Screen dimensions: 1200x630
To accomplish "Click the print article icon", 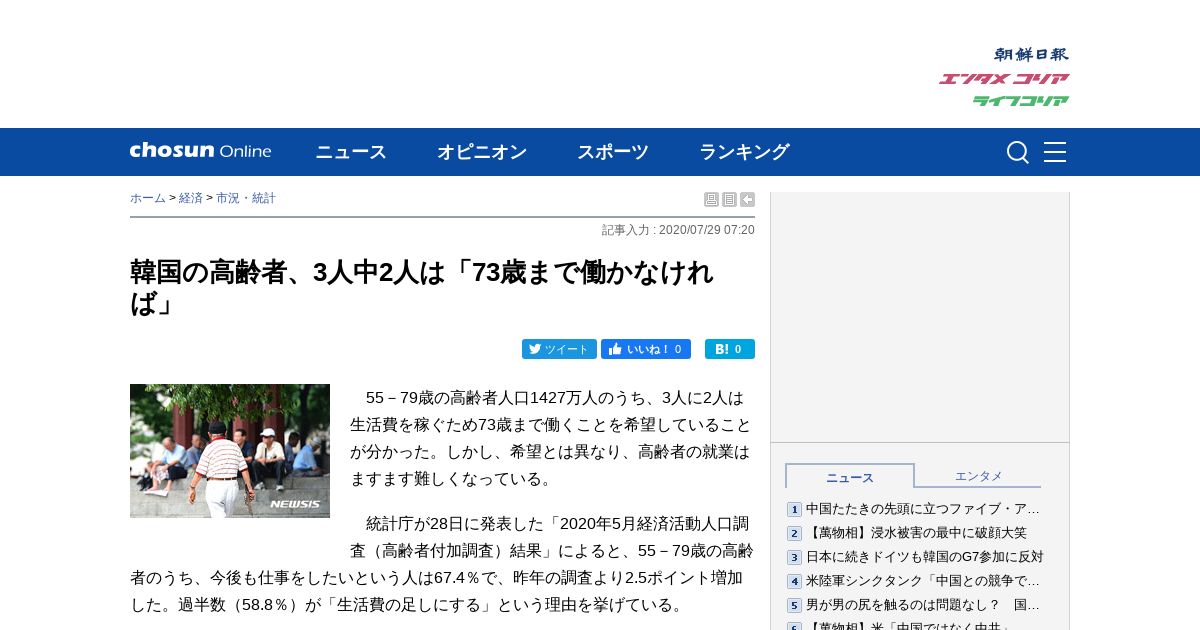I will click(x=711, y=199).
